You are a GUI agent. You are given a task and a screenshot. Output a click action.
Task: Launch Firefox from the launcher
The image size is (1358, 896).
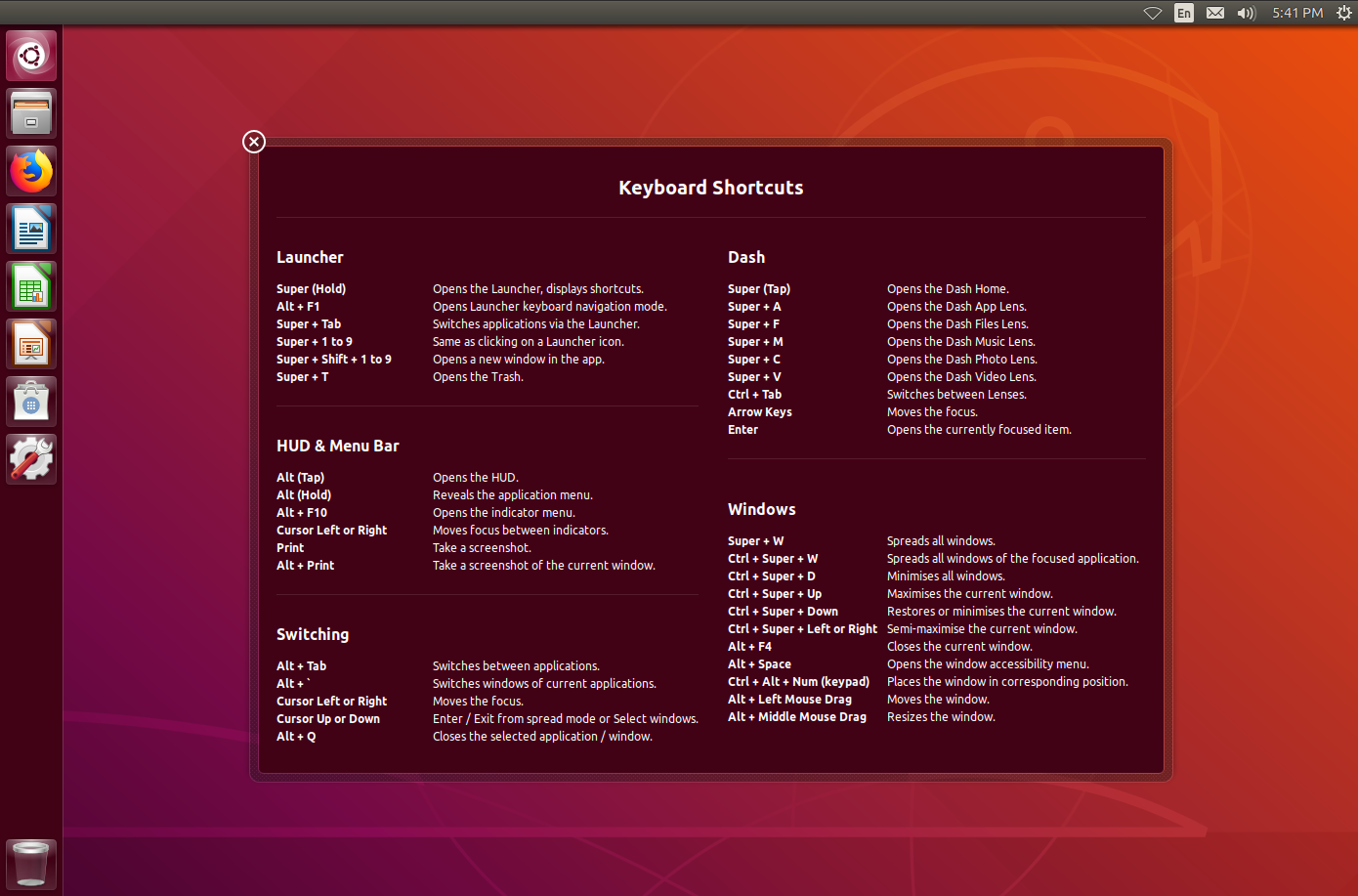pos(30,170)
